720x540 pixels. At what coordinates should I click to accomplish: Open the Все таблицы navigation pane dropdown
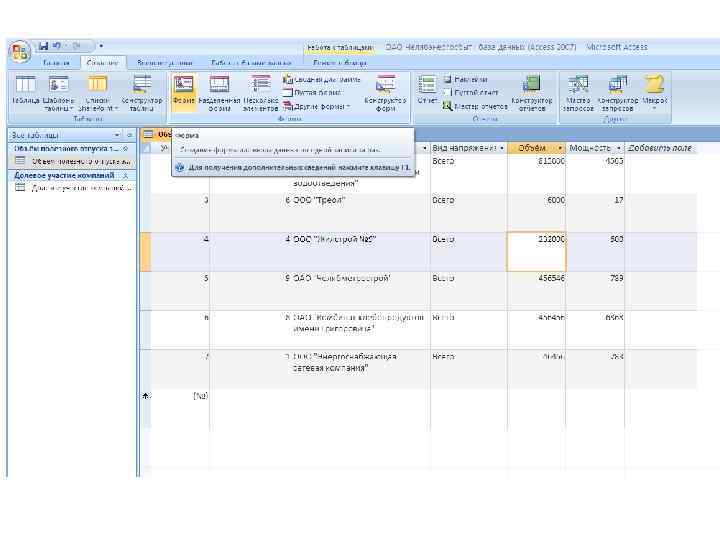[117, 135]
